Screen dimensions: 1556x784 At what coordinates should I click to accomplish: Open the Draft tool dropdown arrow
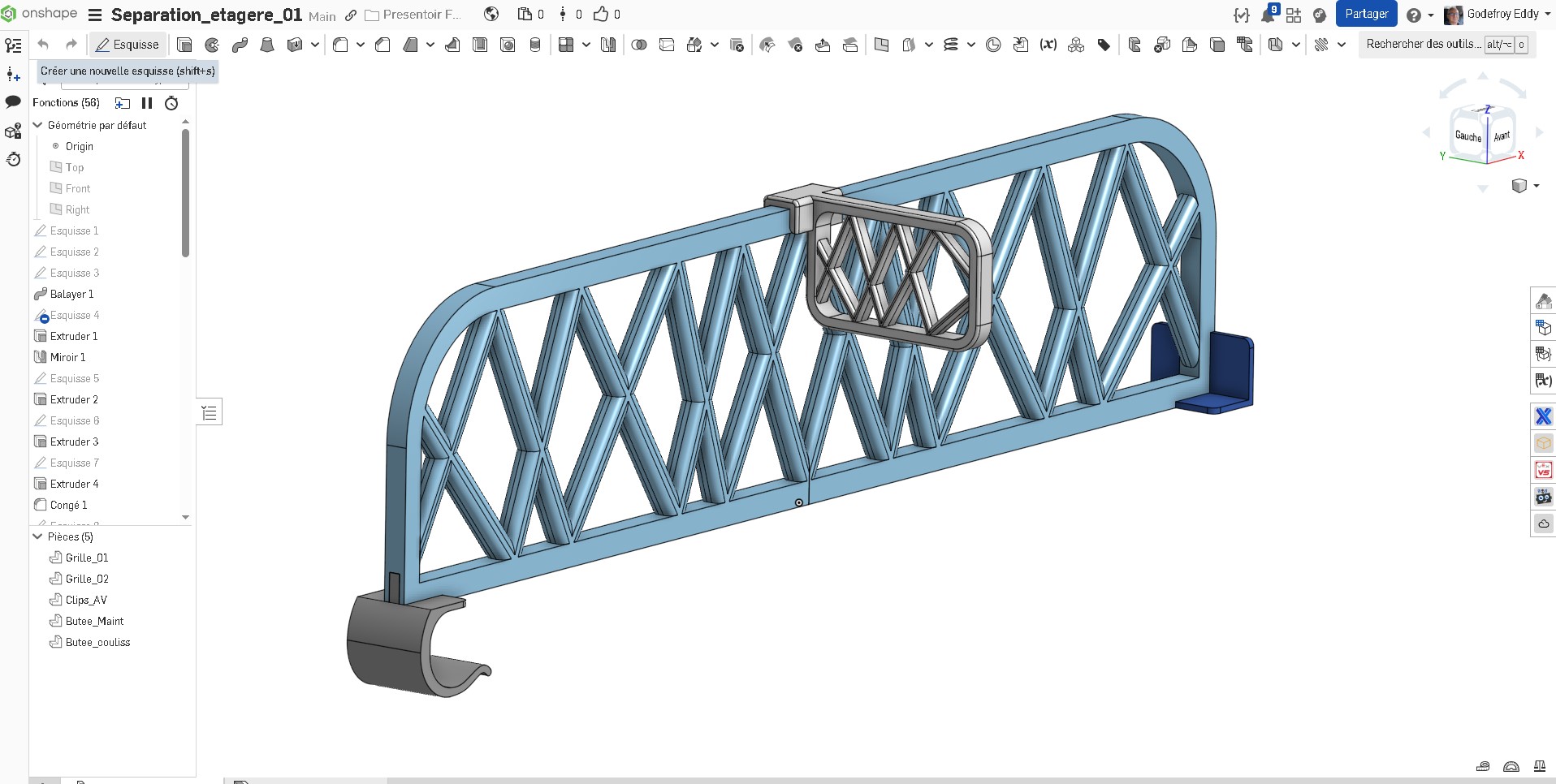(430, 45)
